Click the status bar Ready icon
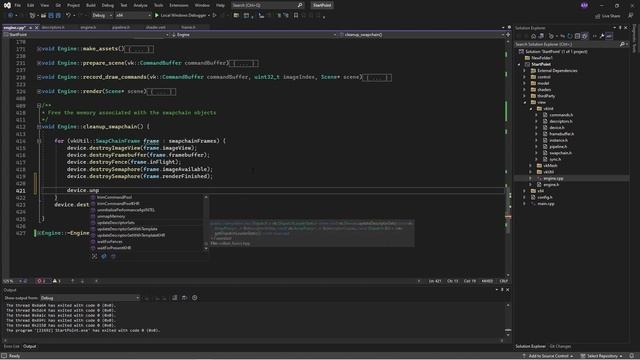The image size is (640, 360). coord(4,356)
